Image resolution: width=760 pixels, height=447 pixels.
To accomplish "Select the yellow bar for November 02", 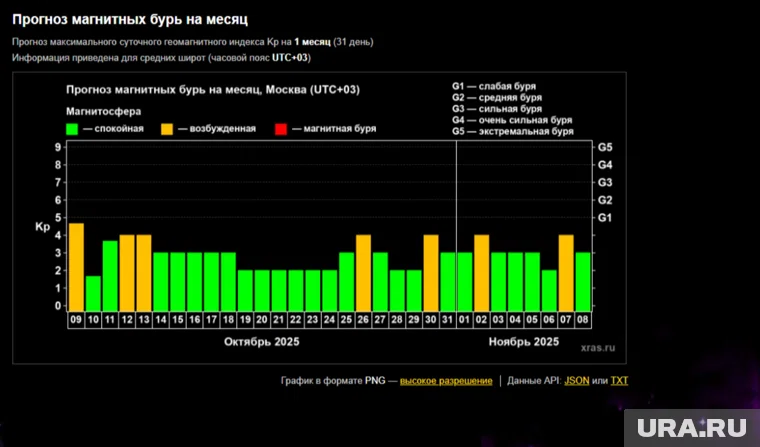I will pyautogui.click(x=482, y=272).
